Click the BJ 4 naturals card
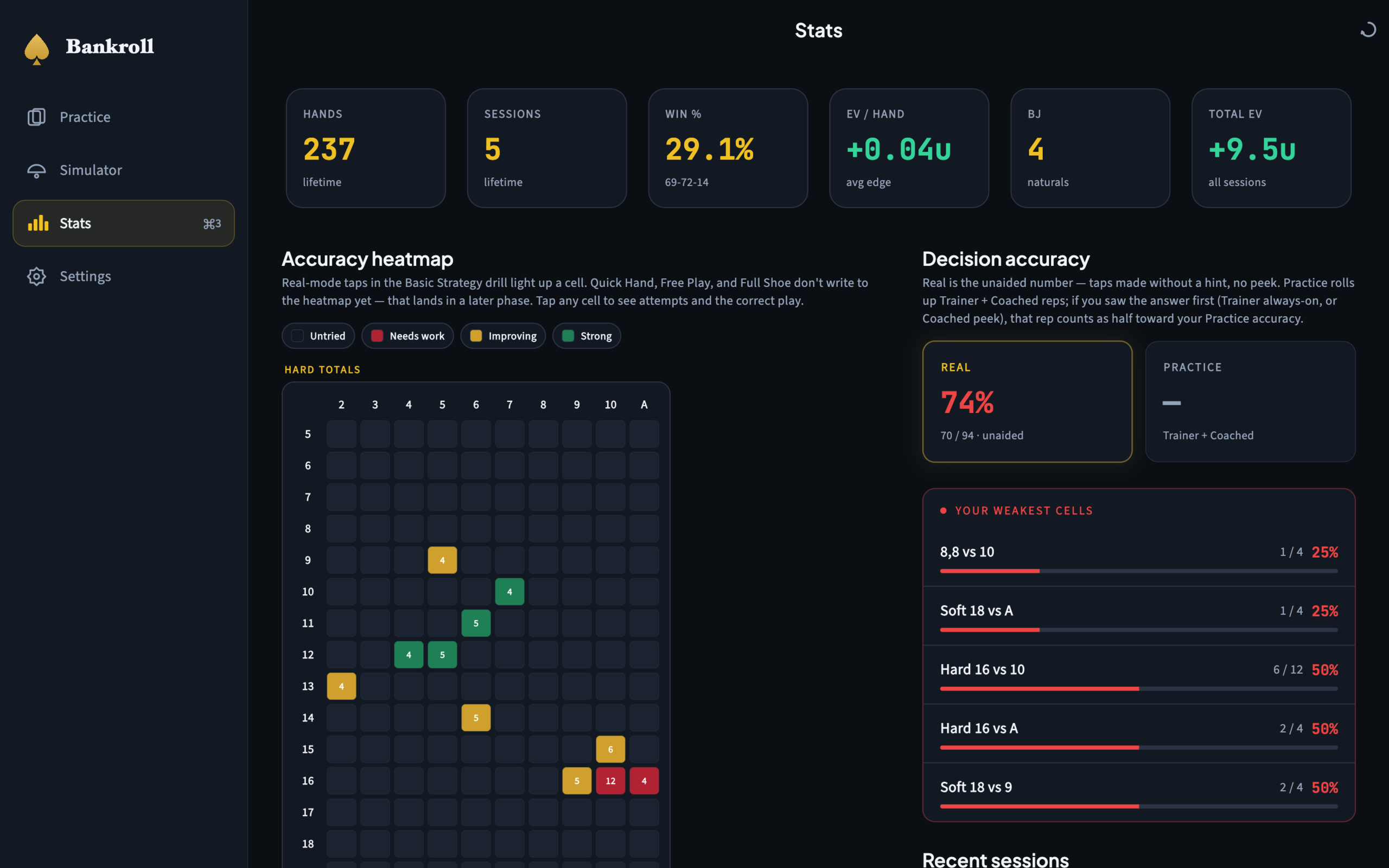 pos(1090,148)
